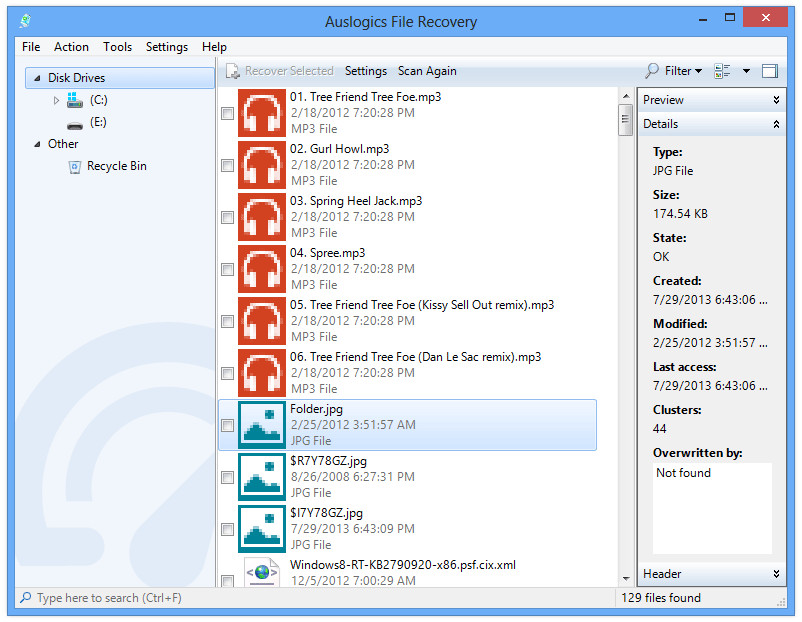Viewport: 802px width, 622px height.
Task: Select the Disk Drives tree item label
Action: [77, 78]
